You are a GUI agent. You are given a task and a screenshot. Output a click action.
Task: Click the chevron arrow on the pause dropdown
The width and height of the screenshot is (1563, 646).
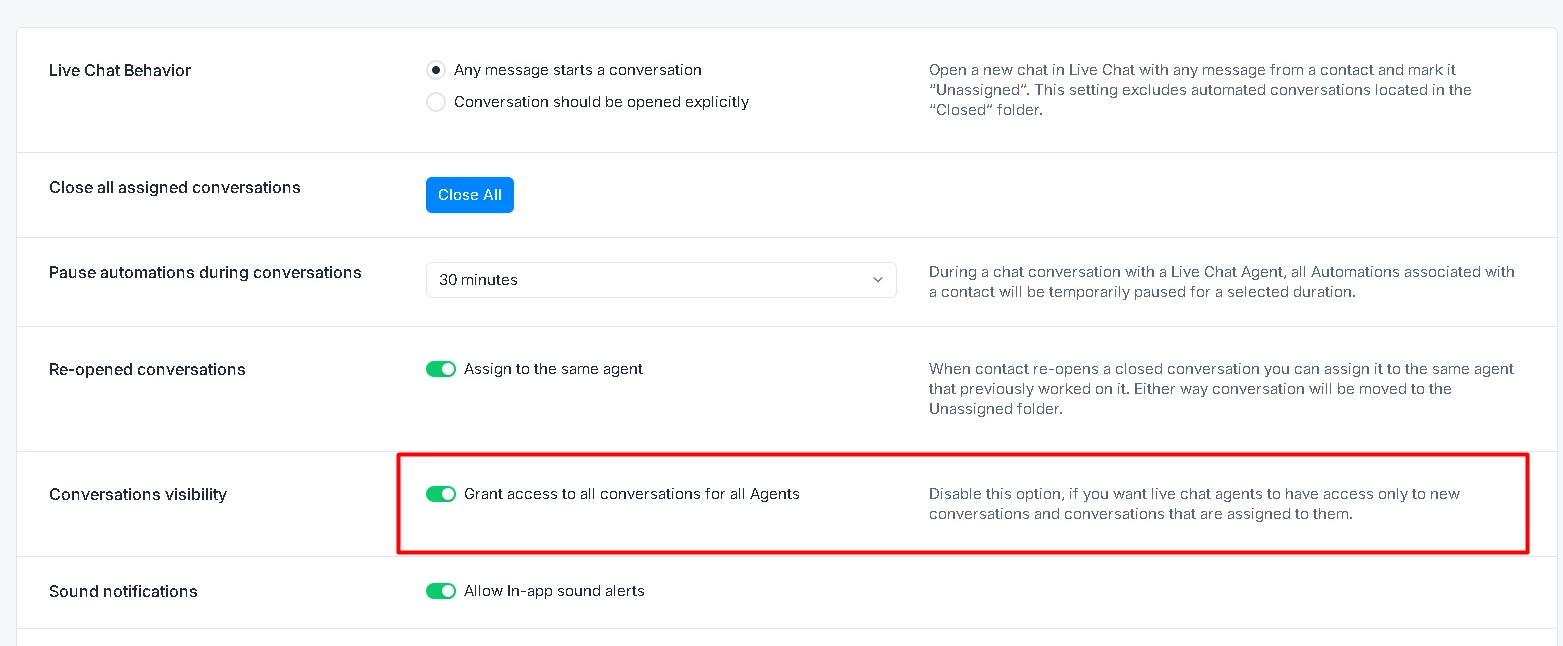878,280
